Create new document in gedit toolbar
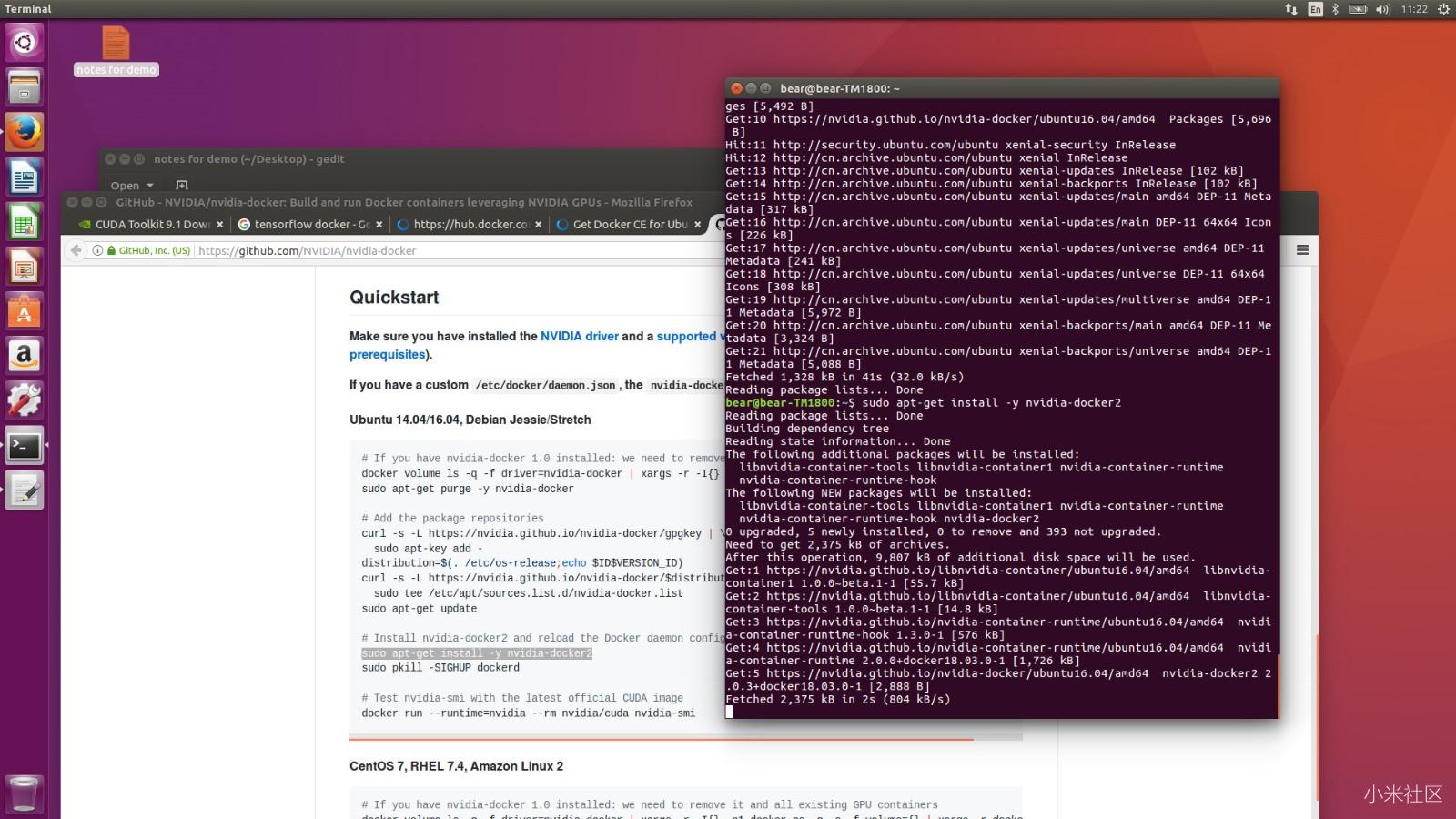Image resolution: width=1456 pixels, height=819 pixels. tap(182, 185)
